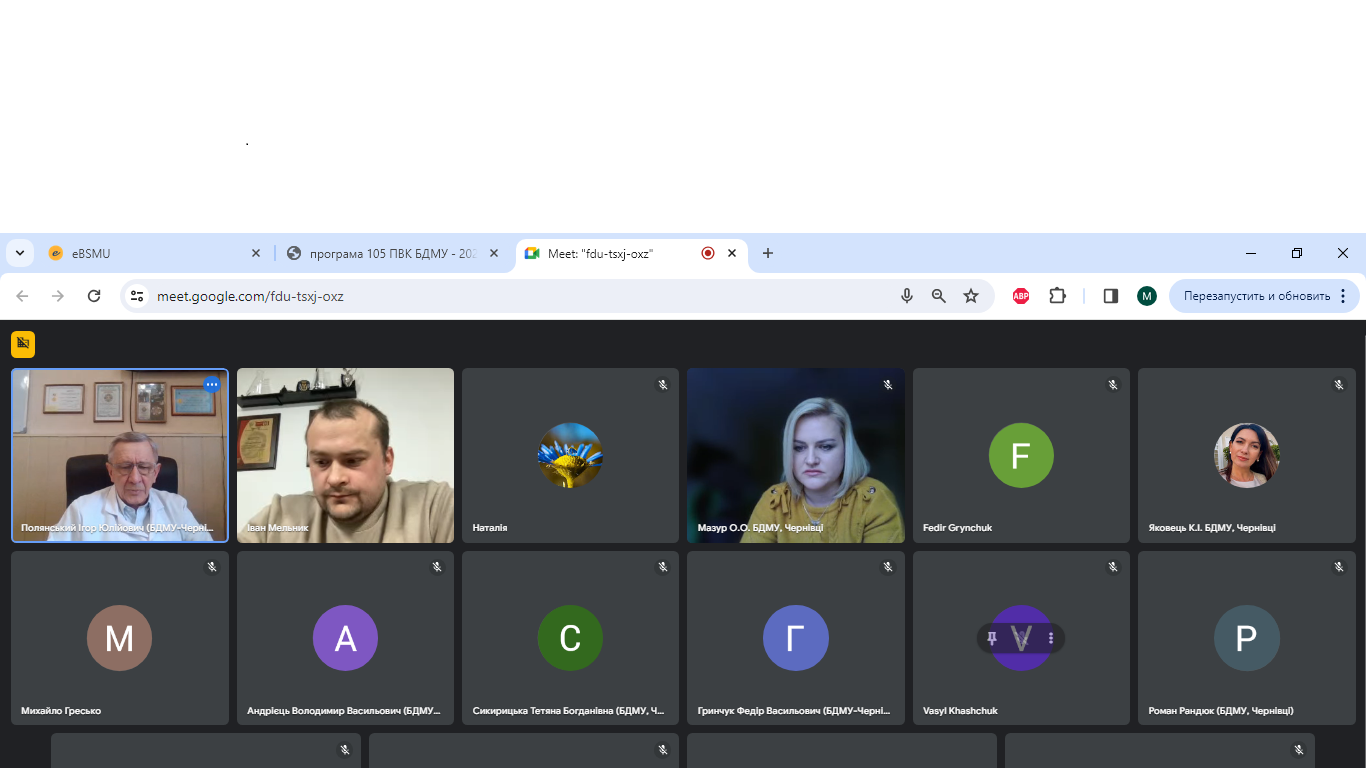The image size is (1366, 768).
Task: Click Андрієць Володимир Васильович A avatar
Action: pyautogui.click(x=345, y=638)
